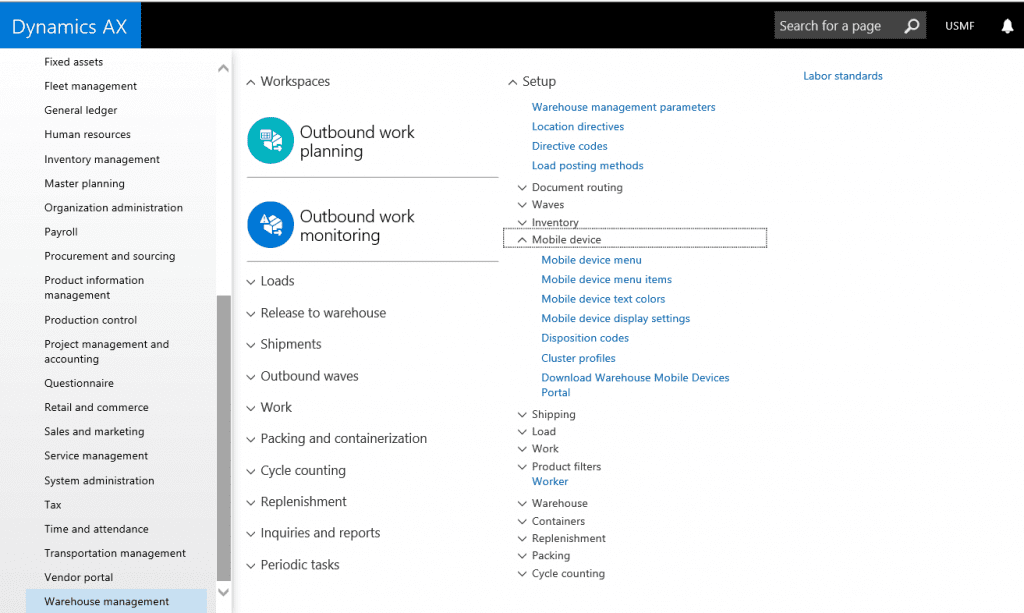Open the Outbound work planning tile icon
1024x613 pixels.
(x=270, y=141)
